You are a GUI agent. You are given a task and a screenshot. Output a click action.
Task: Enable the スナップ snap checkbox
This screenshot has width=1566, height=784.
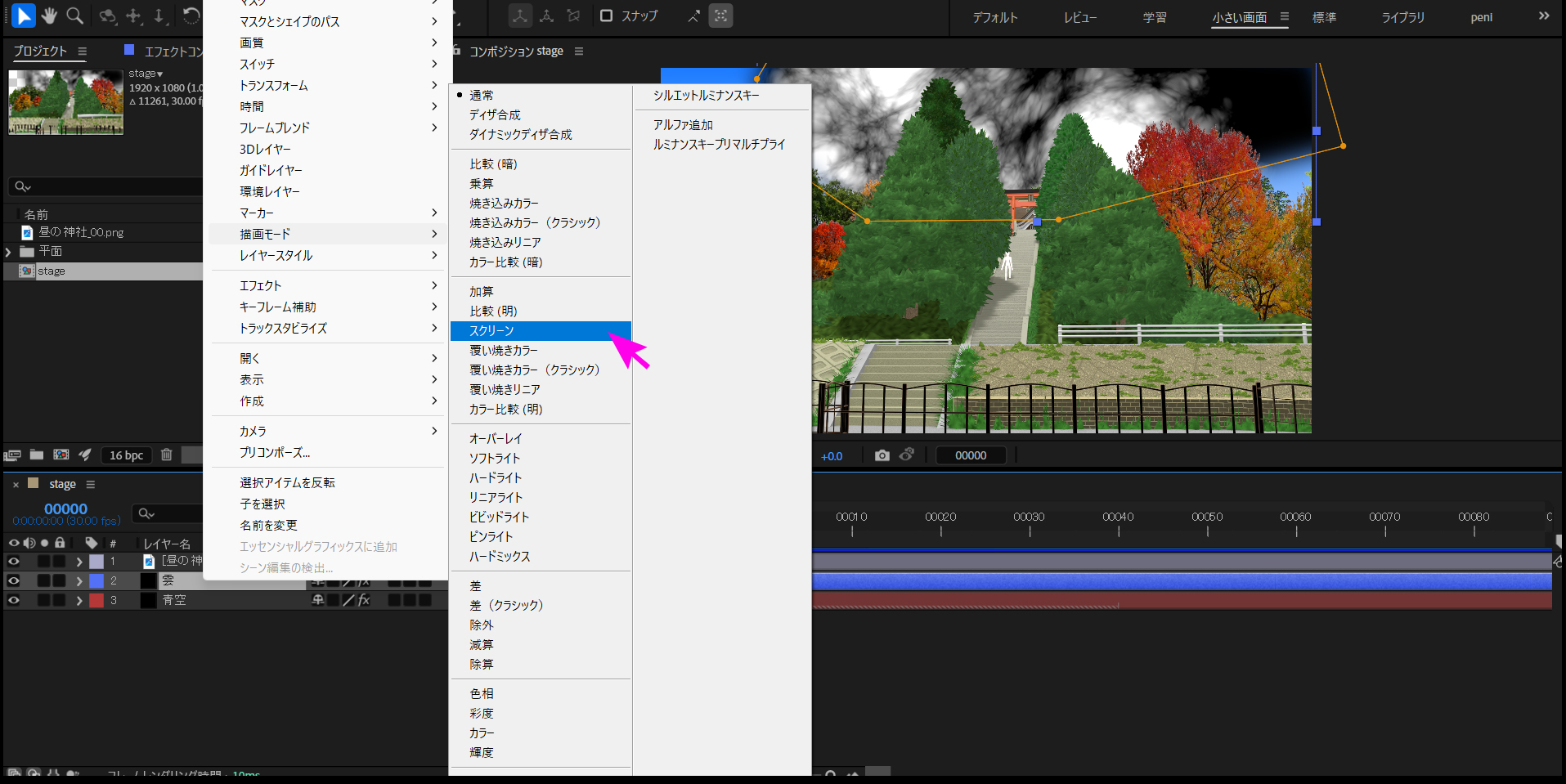point(607,16)
